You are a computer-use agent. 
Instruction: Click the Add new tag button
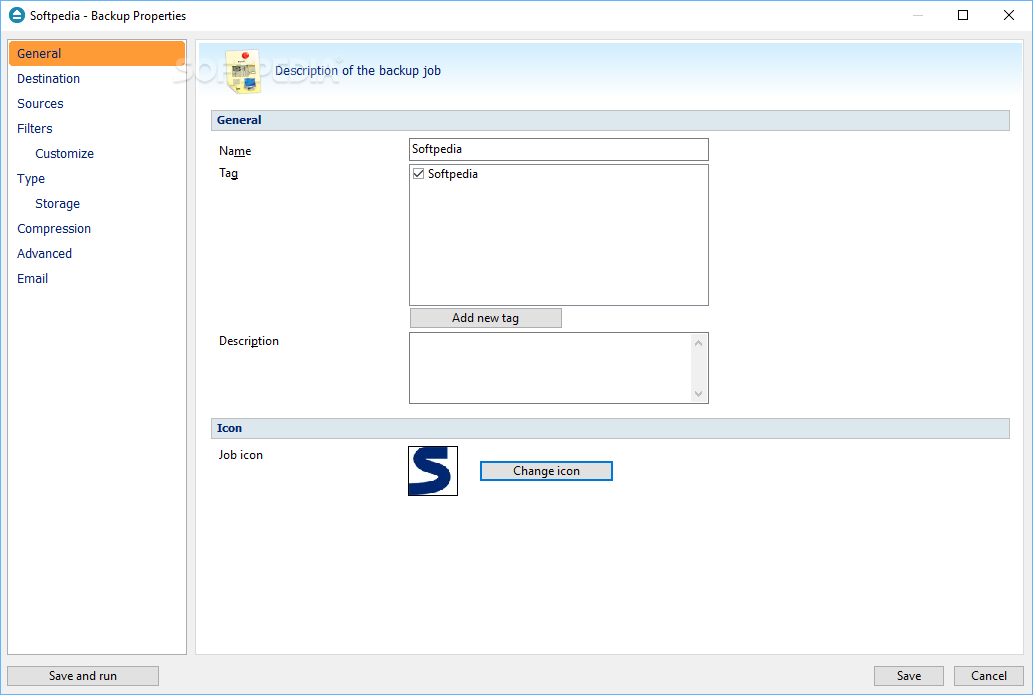pos(486,318)
